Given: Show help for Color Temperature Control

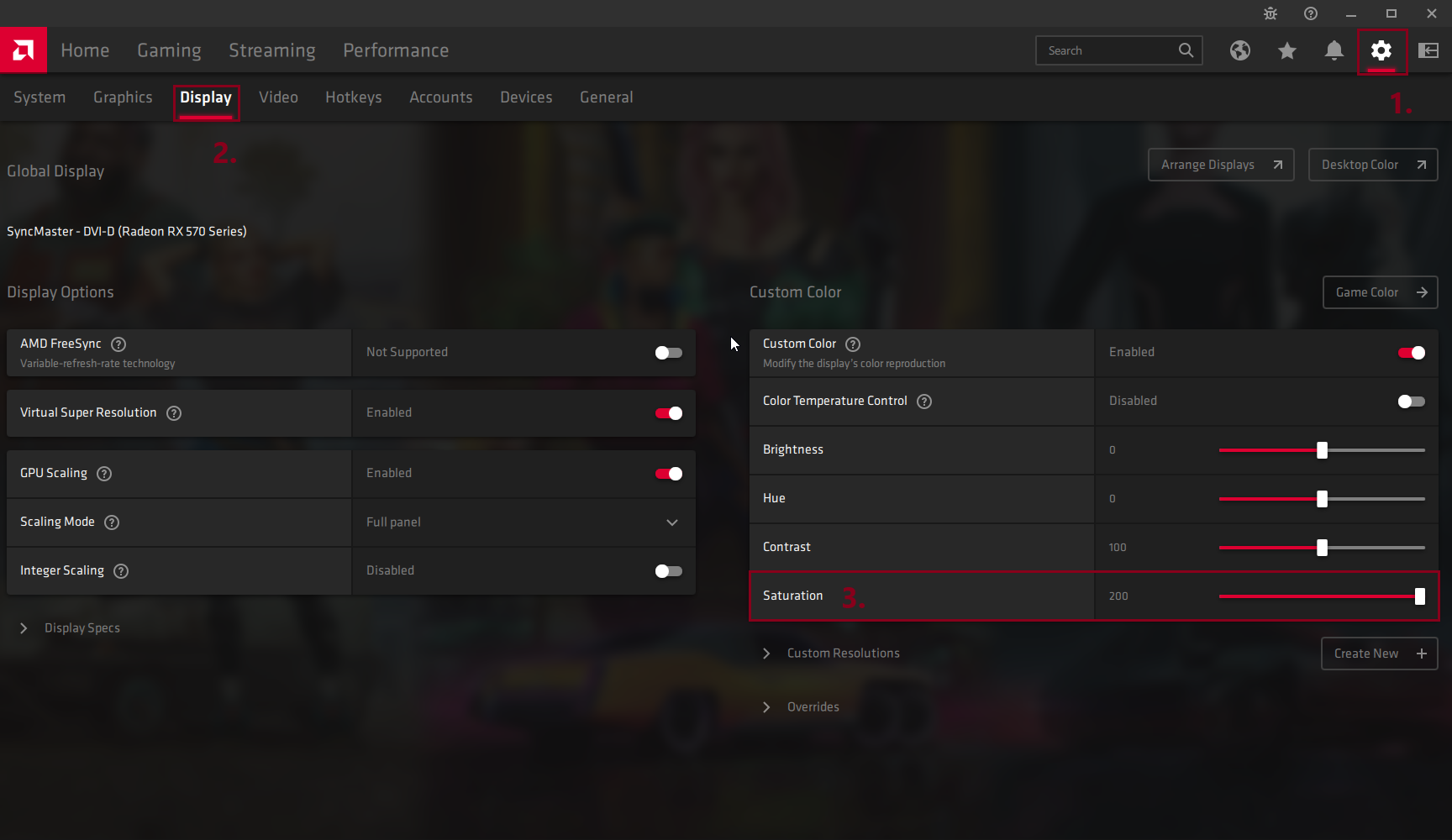Looking at the screenshot, I should point(924,401).
